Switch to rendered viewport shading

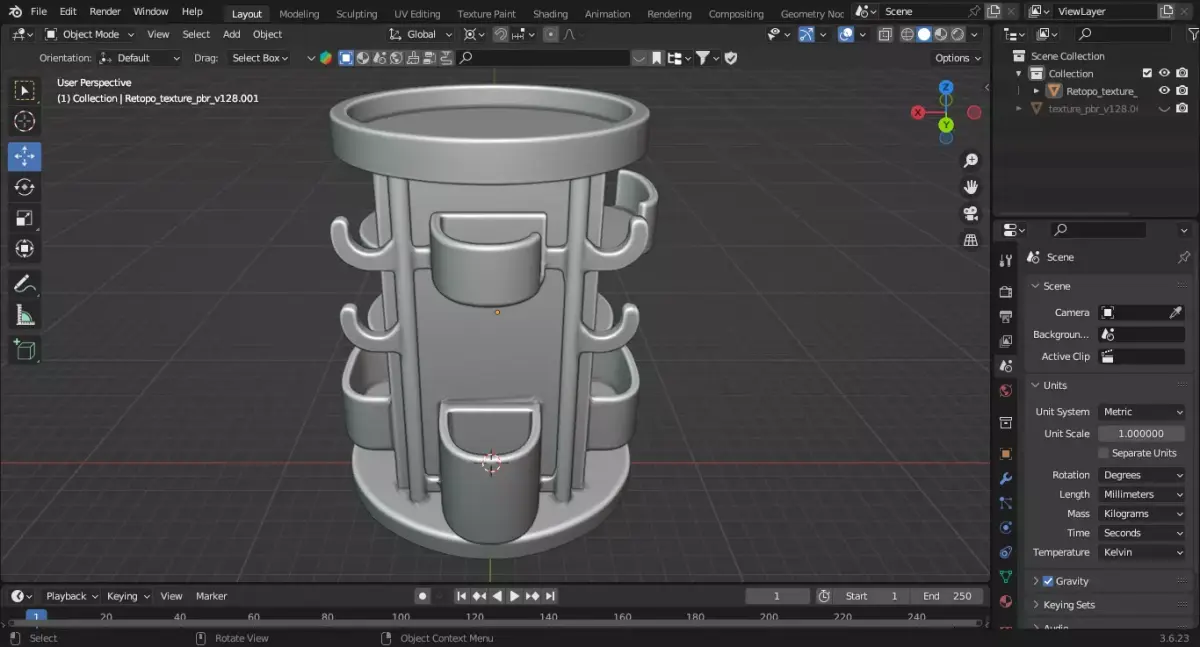(958, 34)
